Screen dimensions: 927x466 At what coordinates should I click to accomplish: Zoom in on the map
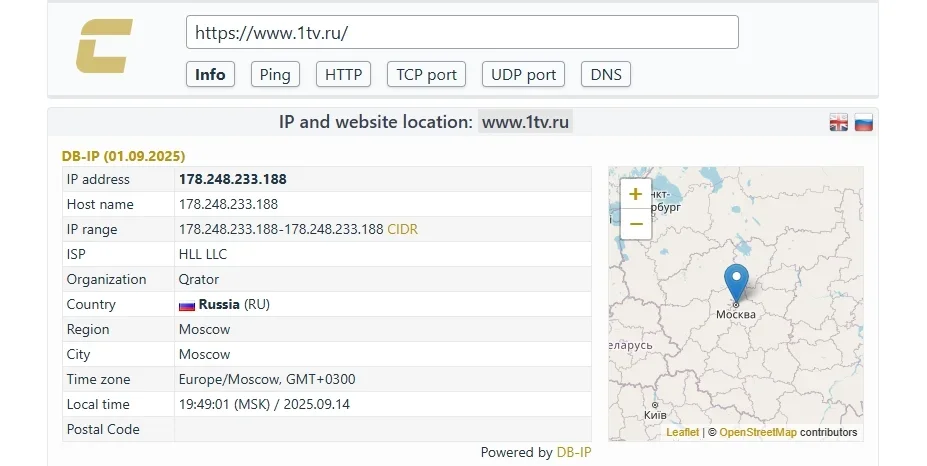point(636,194)
